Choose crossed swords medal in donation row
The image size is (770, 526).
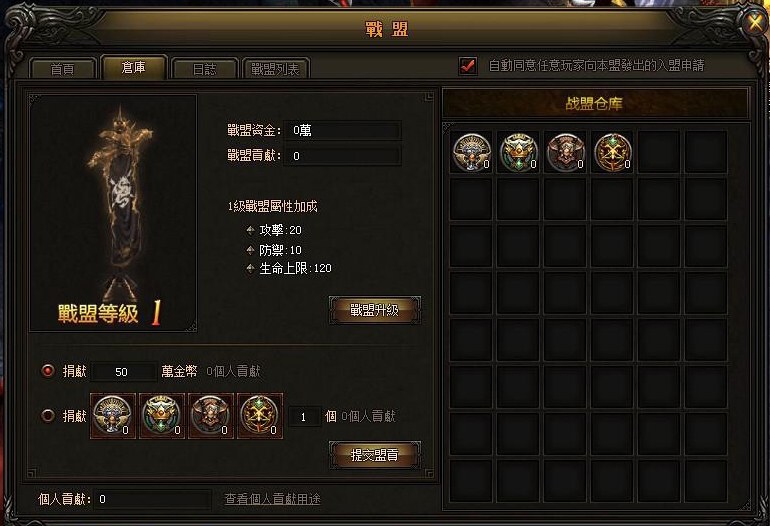pos(260,416)
